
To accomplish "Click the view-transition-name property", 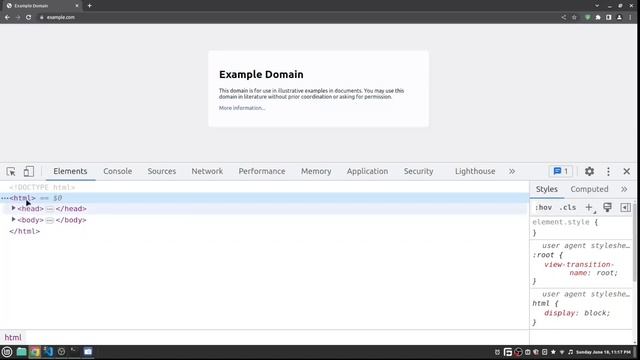I will pos(579,269).
